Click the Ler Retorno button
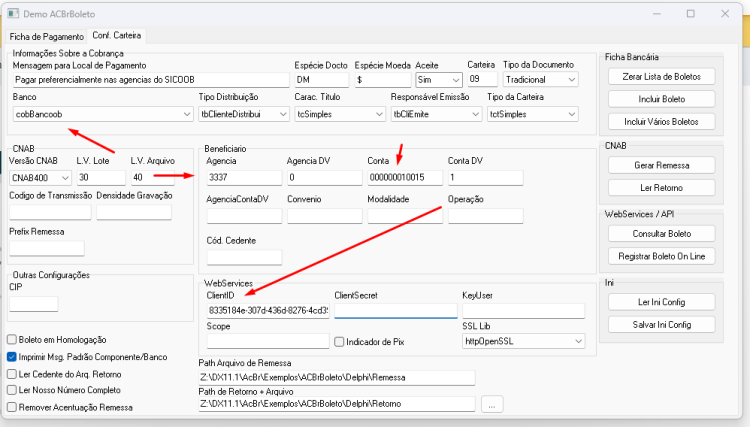 point(662,188)
